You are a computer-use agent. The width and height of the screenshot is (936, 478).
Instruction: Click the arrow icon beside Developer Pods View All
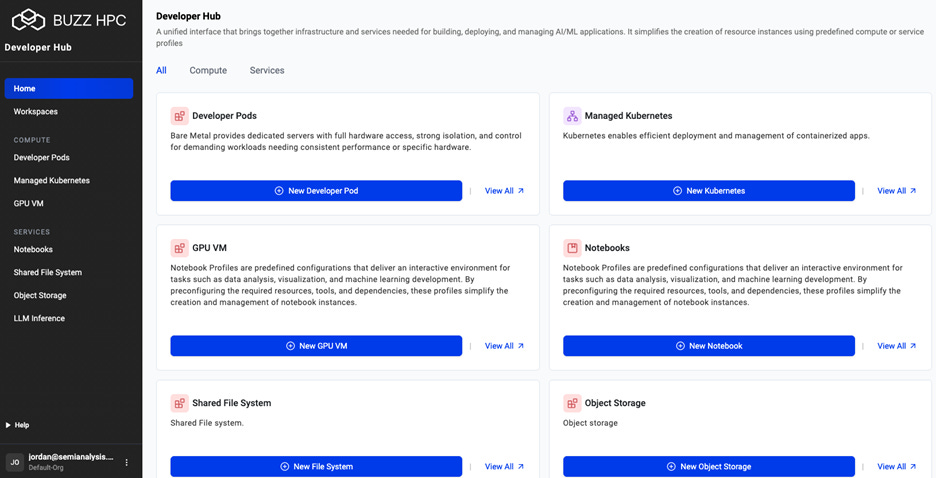[521, 191]
